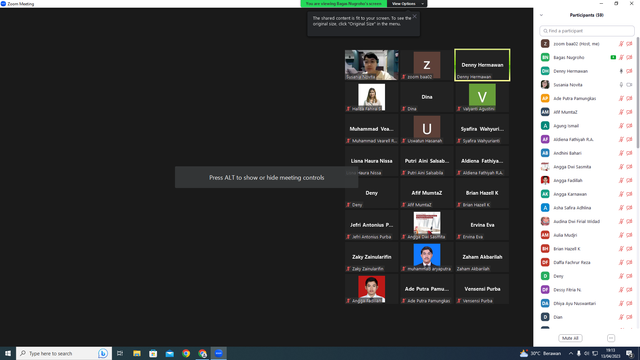Viewport: 640px width, 360px height.
Task: Click the viewing Bagas Nugroho's screen banner
Action: click(x=344, y=4)
